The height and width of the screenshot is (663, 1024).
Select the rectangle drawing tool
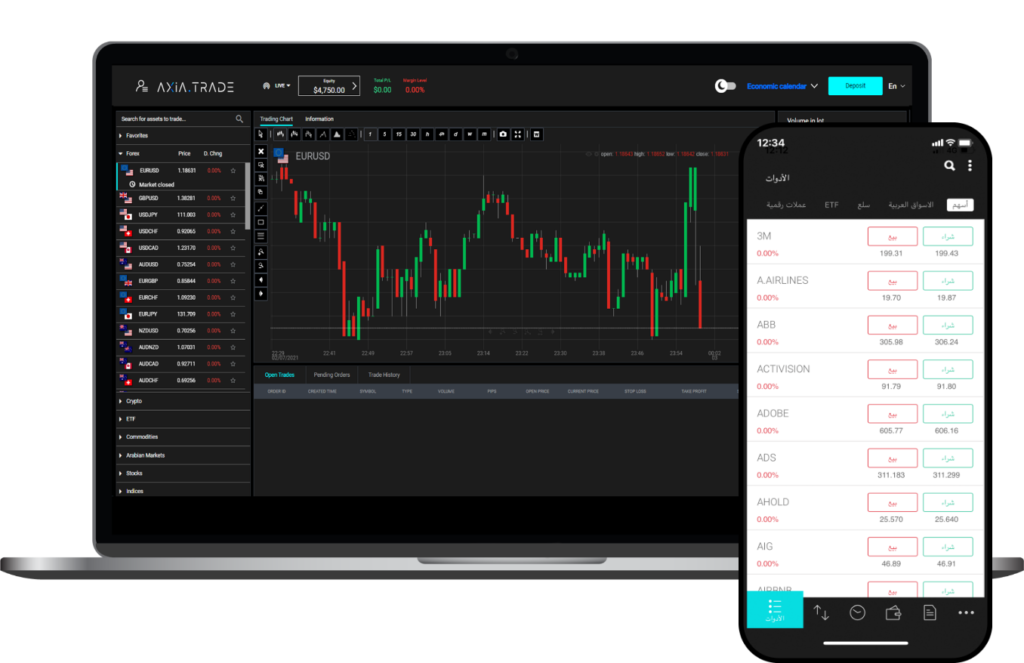(x=261, y=222)
